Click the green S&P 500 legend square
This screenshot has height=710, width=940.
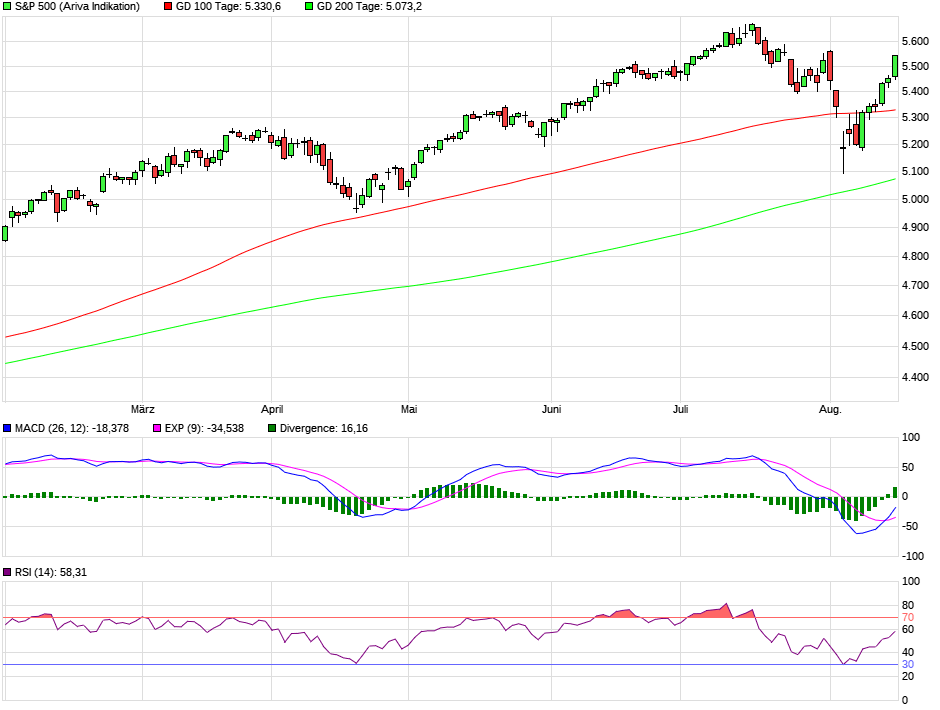click(x=7, y=8)
